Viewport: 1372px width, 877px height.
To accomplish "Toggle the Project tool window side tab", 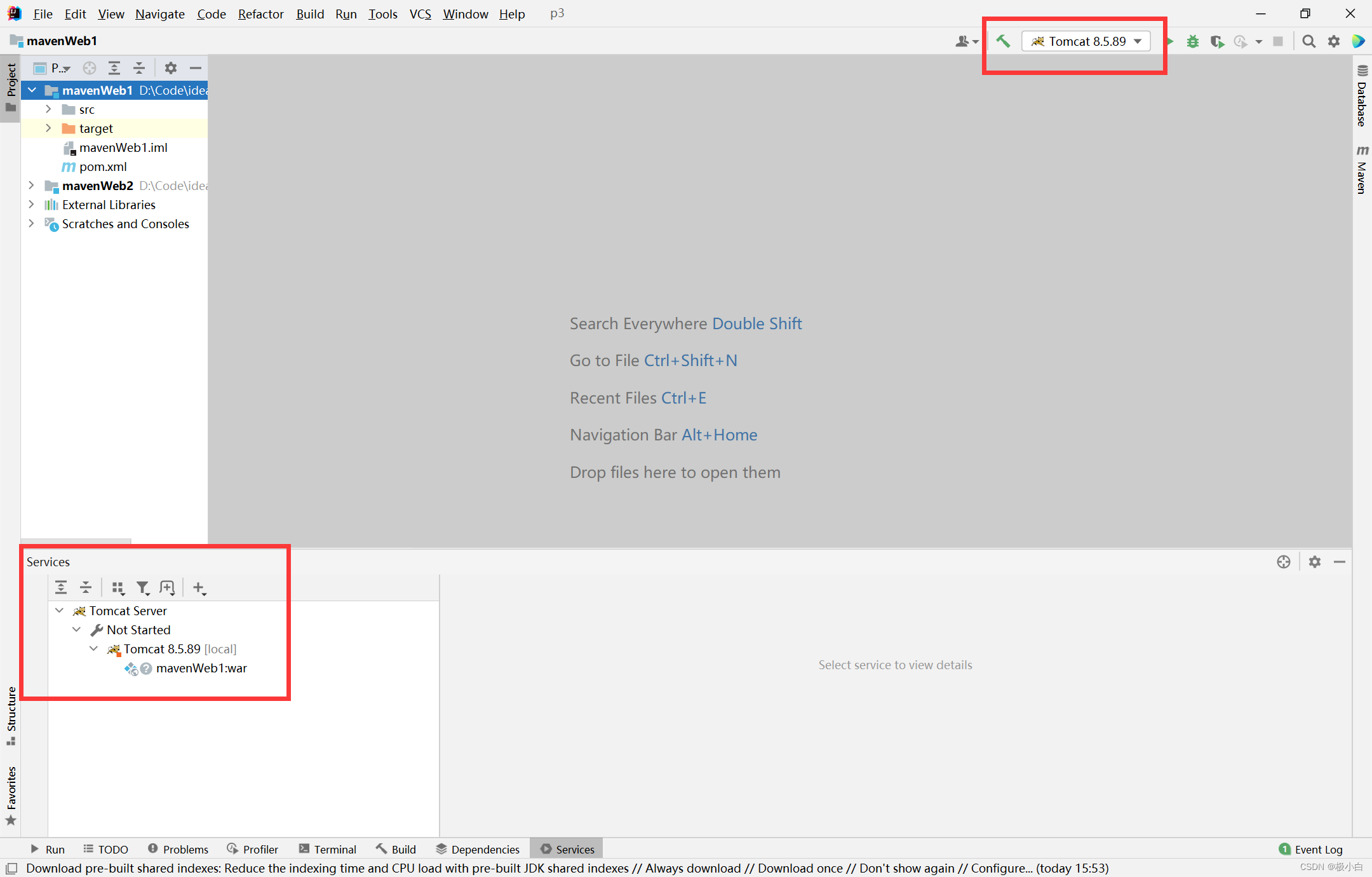I will (11, 88).
